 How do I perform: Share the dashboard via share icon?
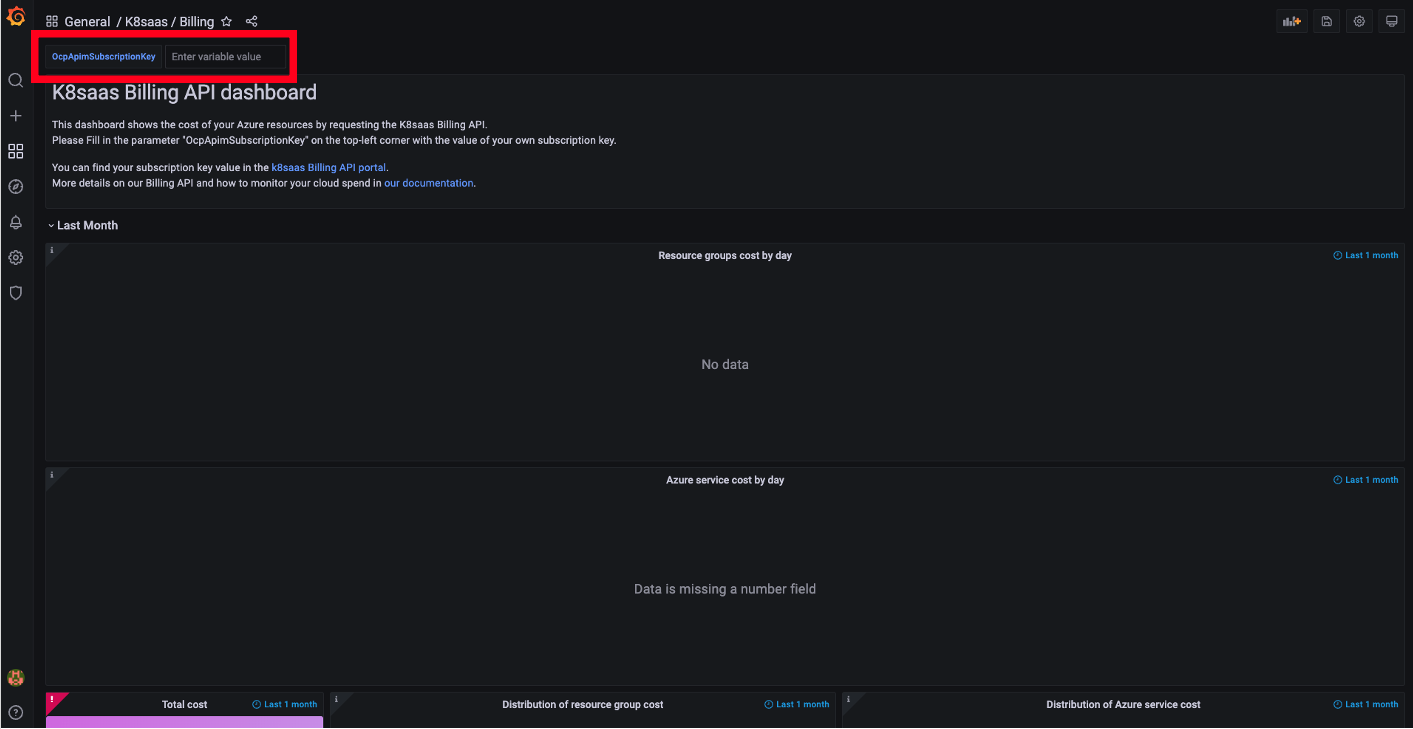[251, 21]
